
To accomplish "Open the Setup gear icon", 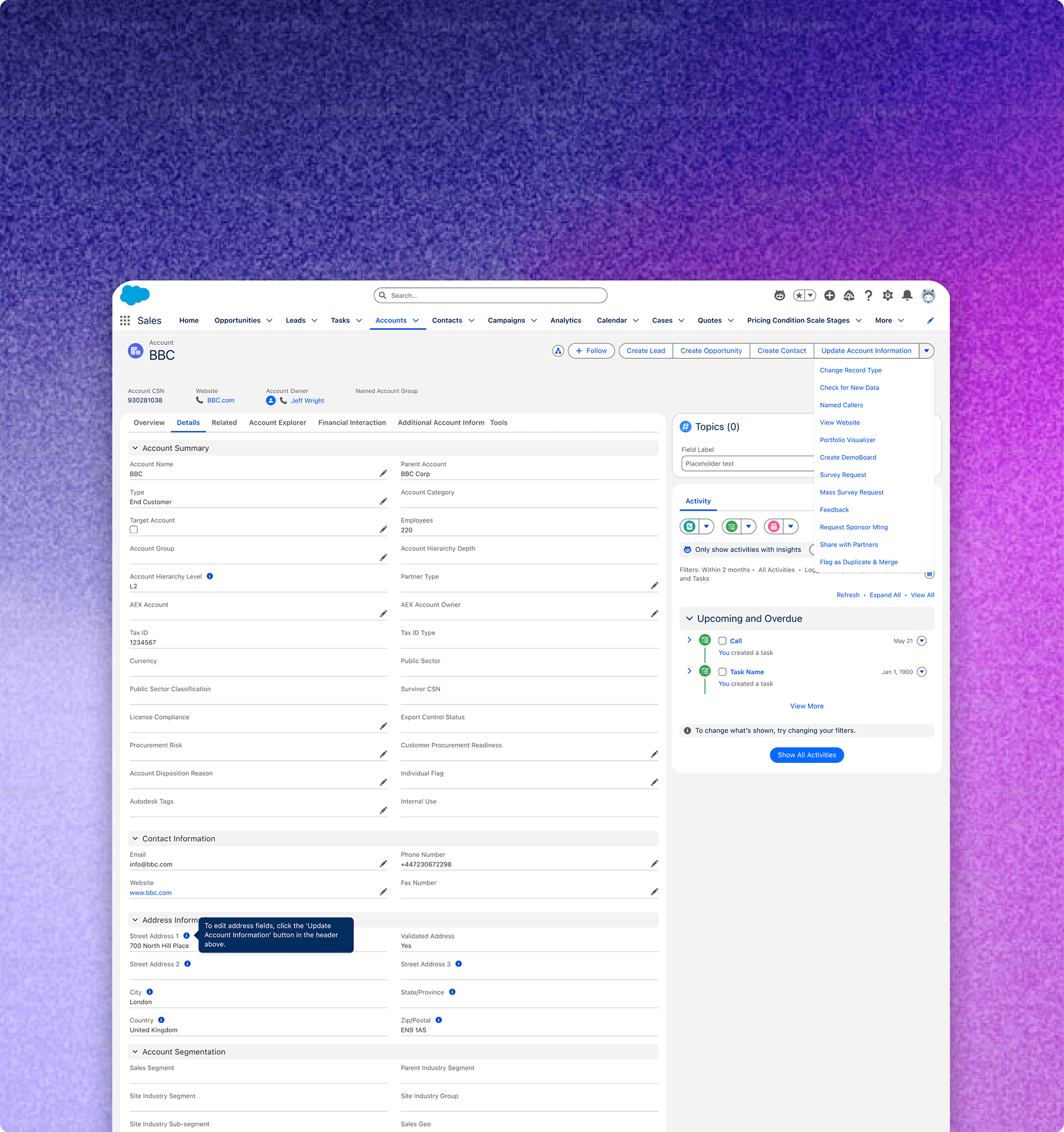I will (x=888, y=295).
